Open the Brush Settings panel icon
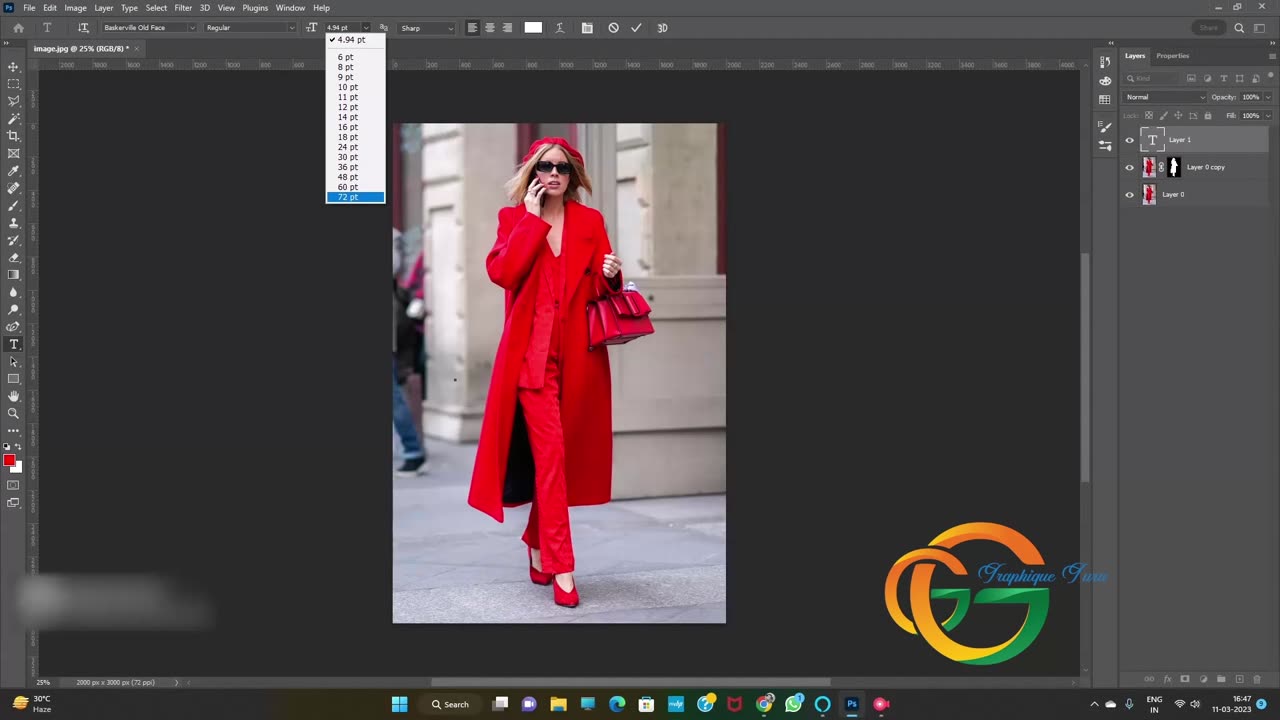1280x720 pixels. (x=1104, y=126)
